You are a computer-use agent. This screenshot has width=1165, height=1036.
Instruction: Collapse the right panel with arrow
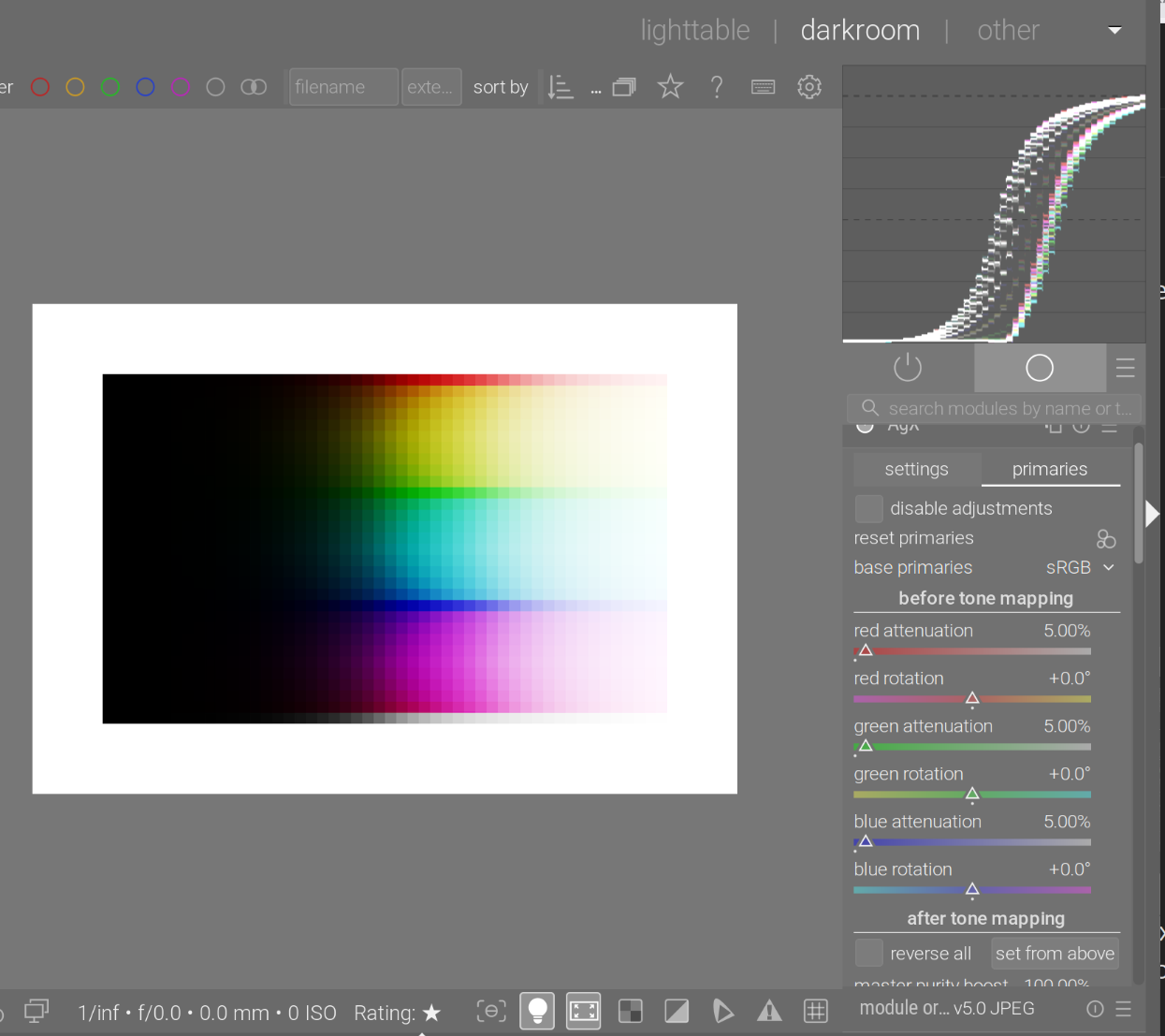(x=1153, y=514)
